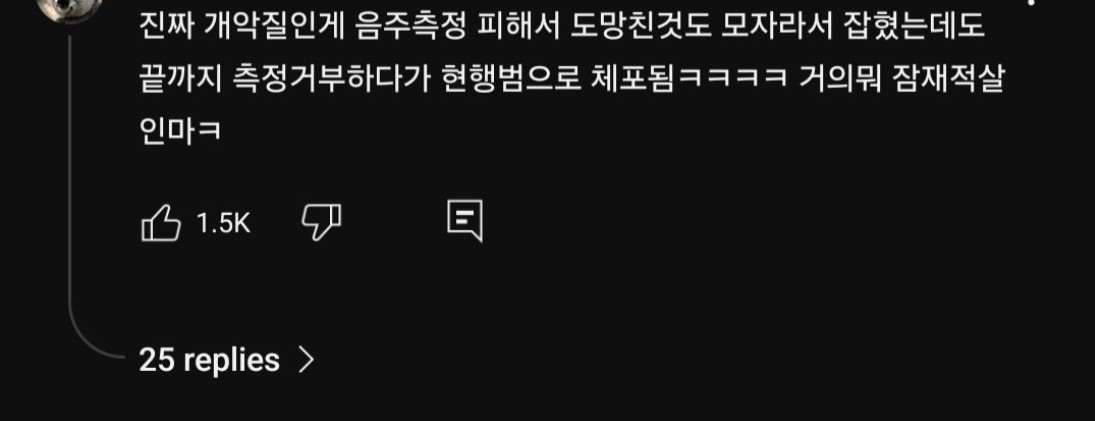
Task: Open the comment's three-dot options menu
Action: coord(1031,3)
